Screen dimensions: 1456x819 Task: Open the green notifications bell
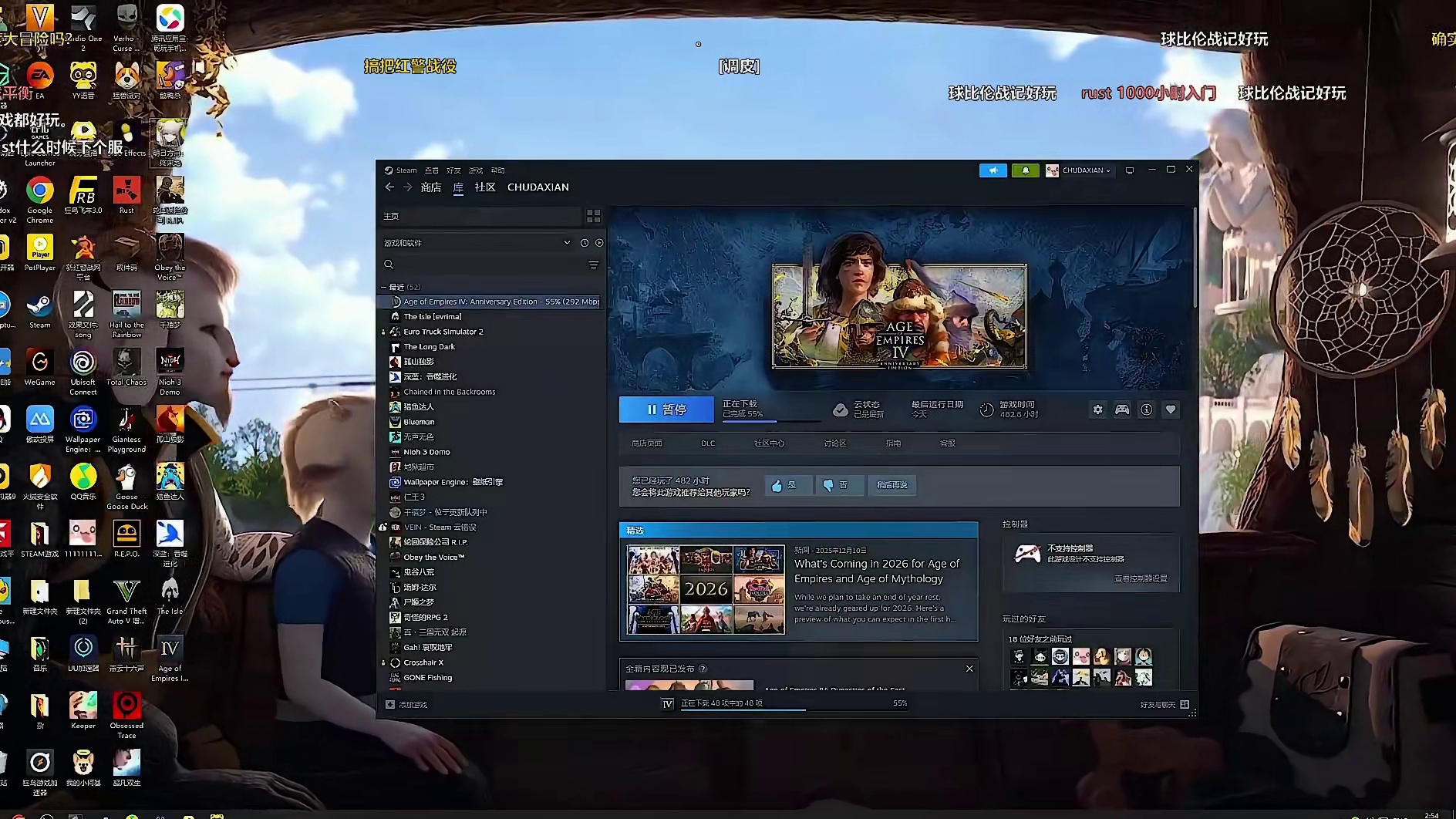1025,170
